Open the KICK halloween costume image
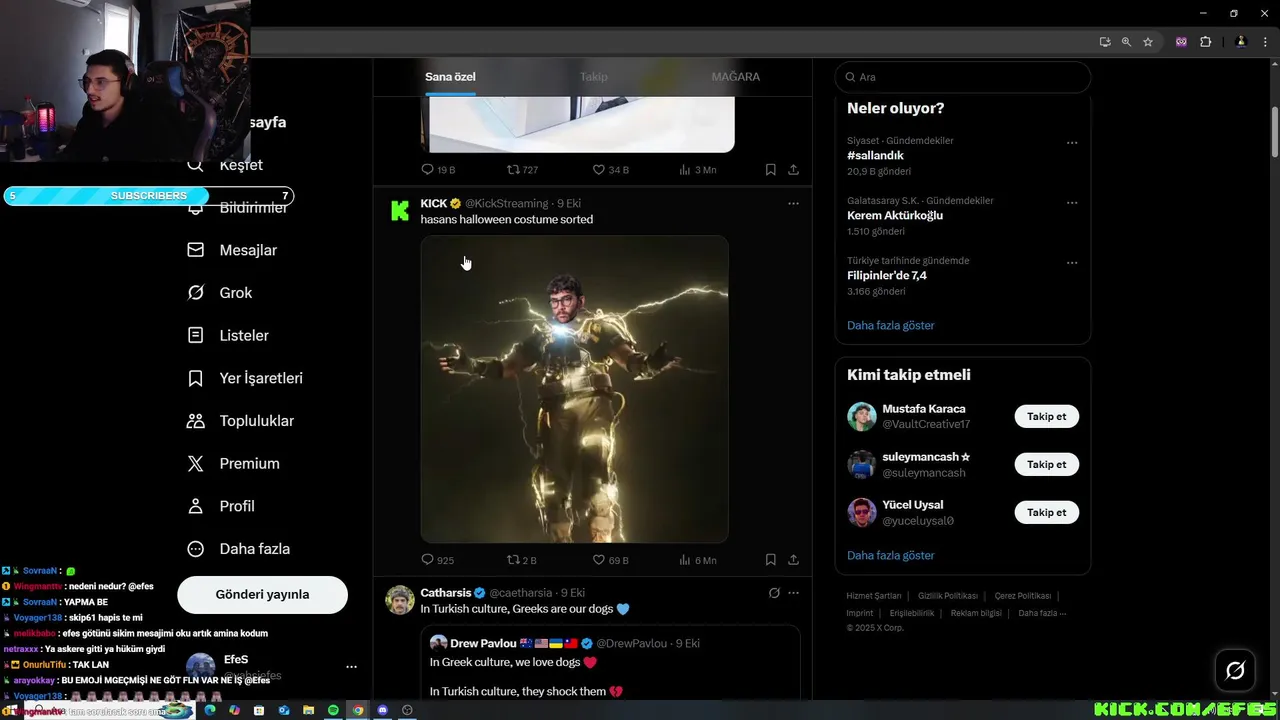1280x720 pixels. pos(574,389)
